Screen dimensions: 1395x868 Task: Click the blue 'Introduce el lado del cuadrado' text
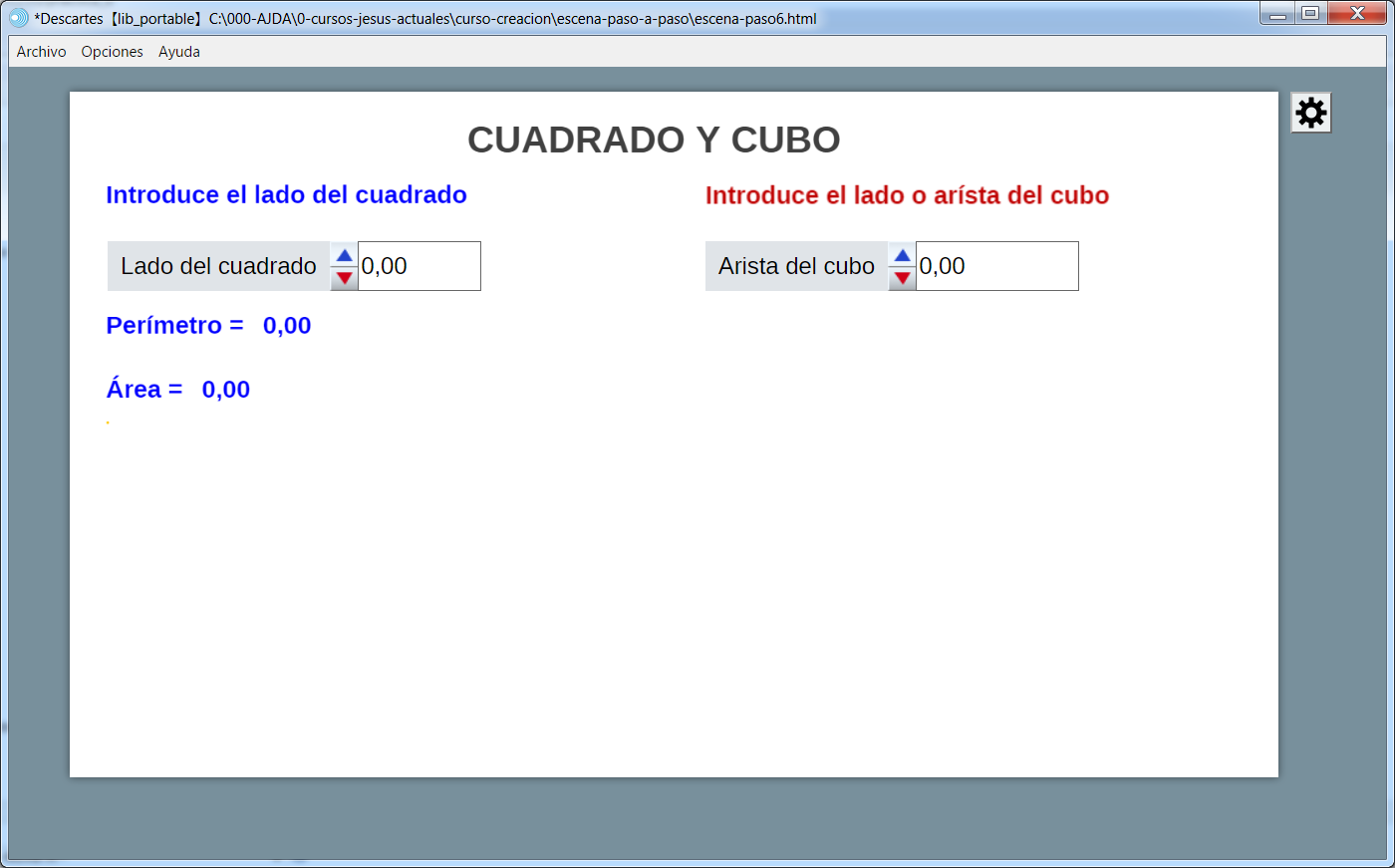coord(286,194)
